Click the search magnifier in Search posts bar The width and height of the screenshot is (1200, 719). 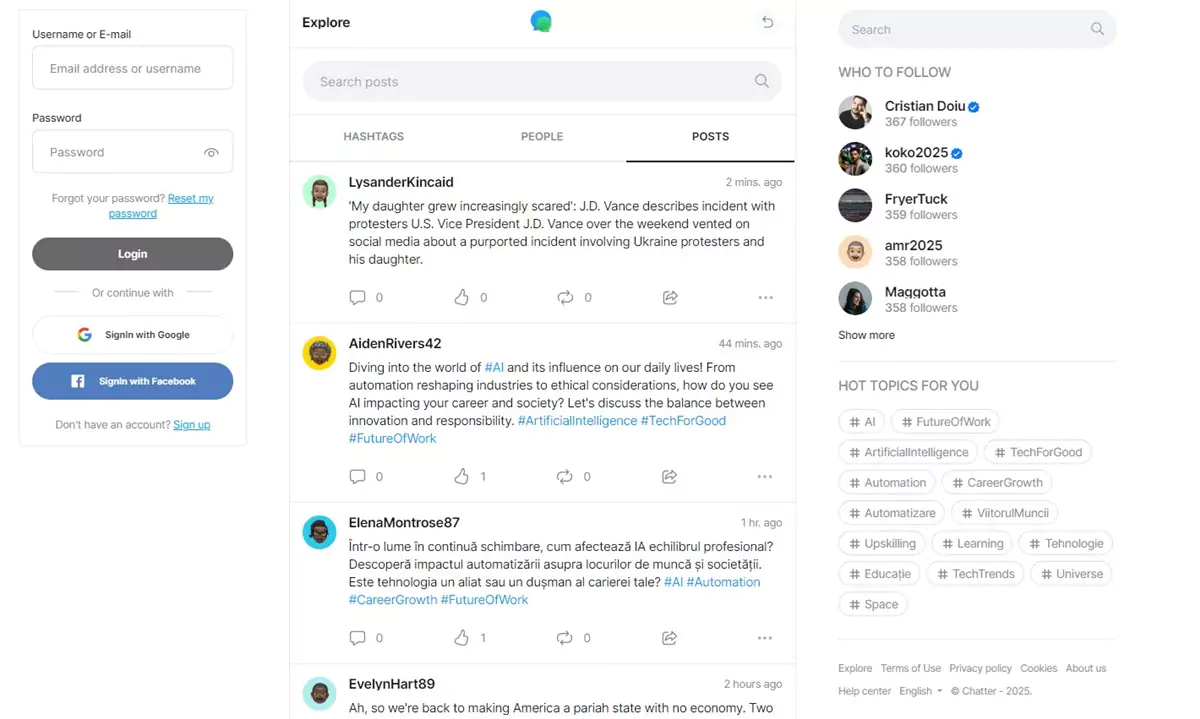point(761,82)
